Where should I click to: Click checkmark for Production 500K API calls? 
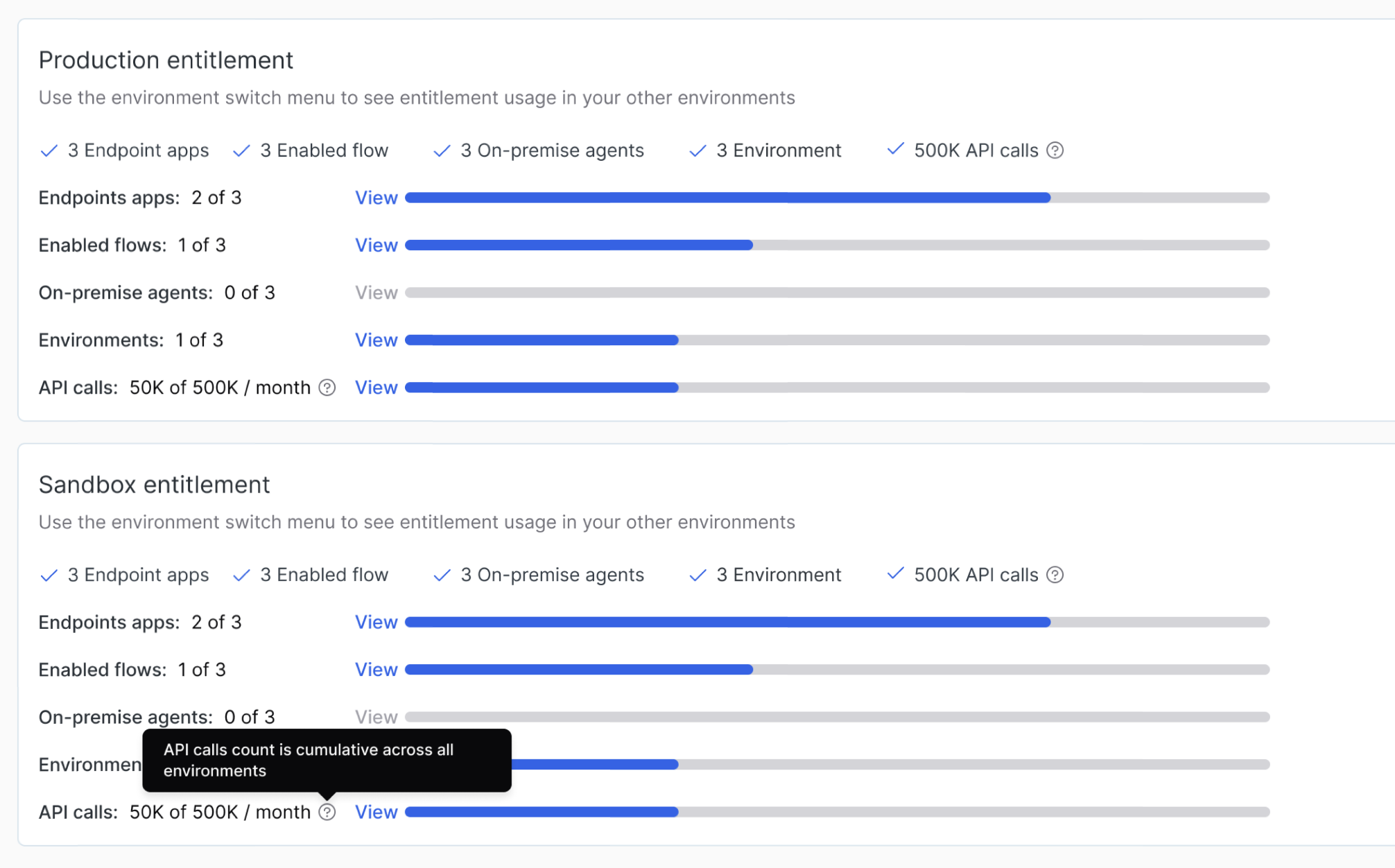point(896,149)
